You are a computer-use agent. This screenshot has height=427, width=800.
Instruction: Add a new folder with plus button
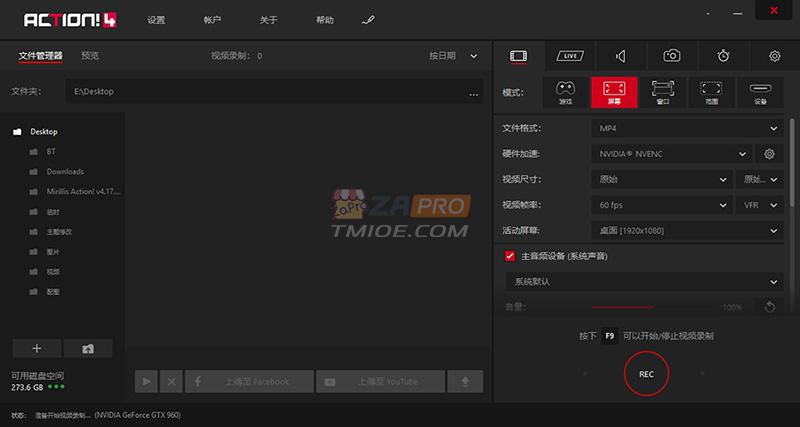pyautogui.click(x=37, y=348)
